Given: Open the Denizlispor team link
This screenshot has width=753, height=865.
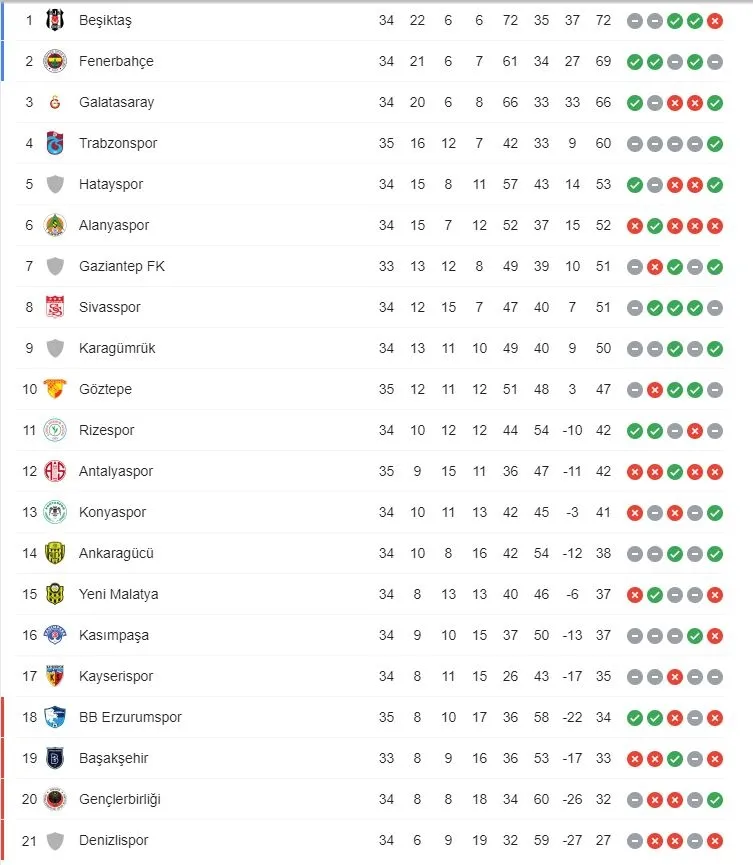Looking at the screenshot, I should (x=115, y=840).
